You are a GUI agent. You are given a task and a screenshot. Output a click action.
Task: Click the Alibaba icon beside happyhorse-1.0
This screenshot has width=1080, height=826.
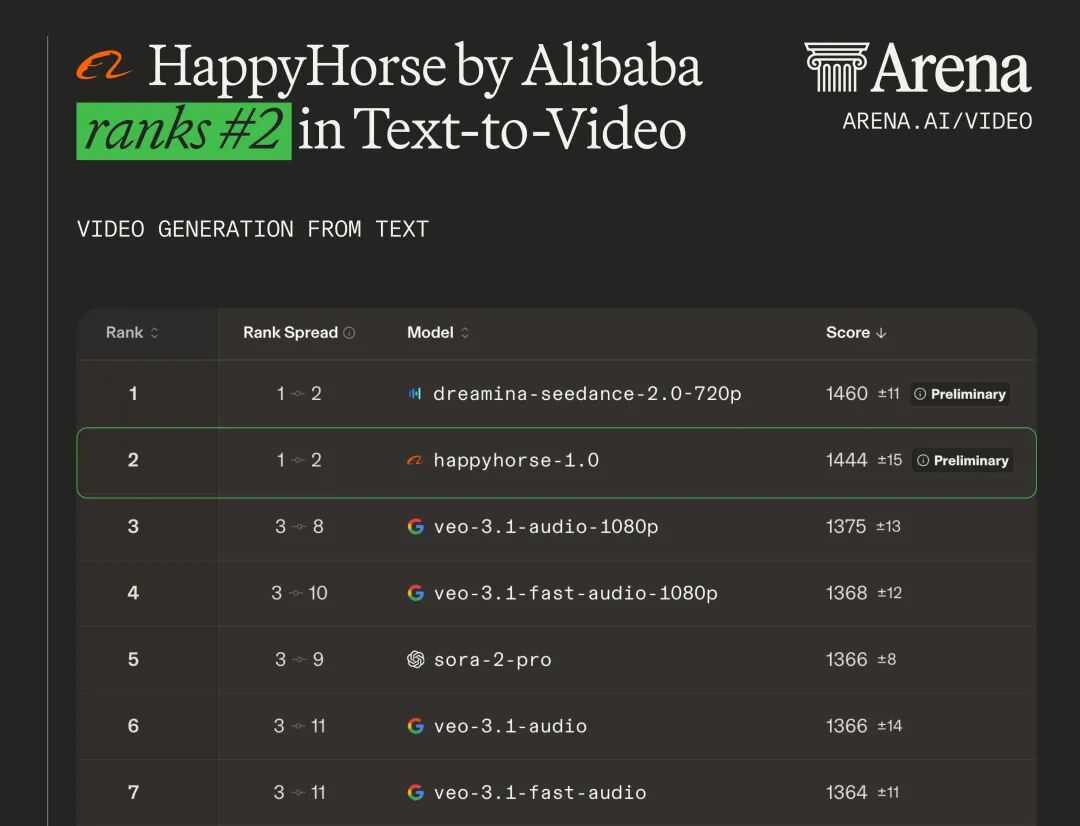pyautogui.click(x=415, y=461)
